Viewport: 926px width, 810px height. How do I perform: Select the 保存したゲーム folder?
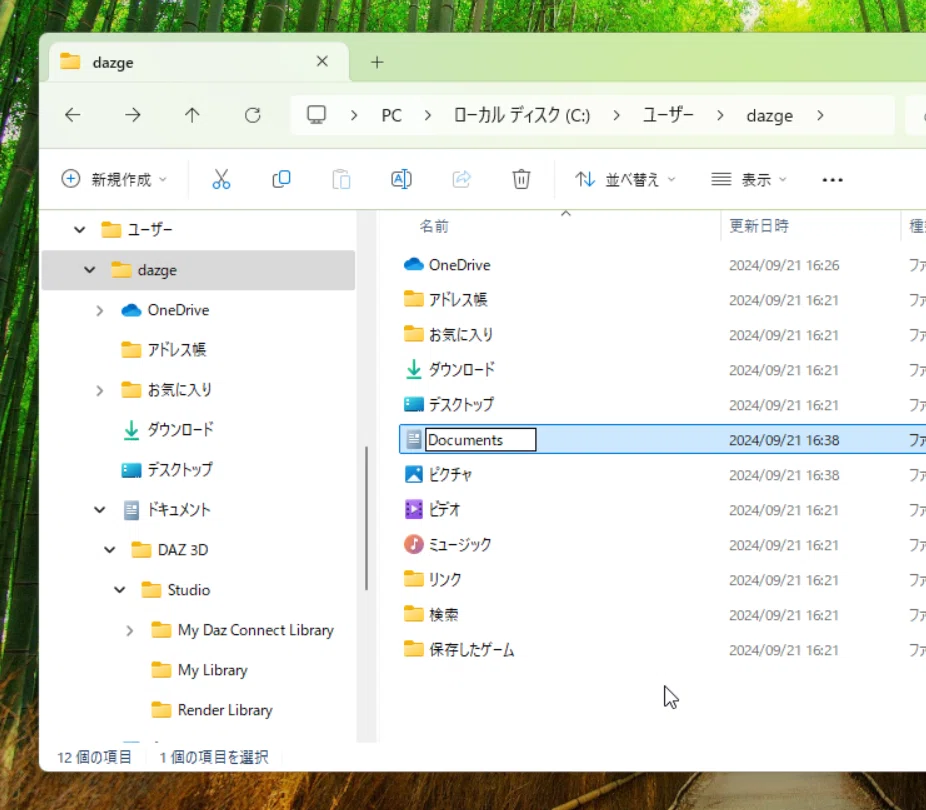[471, 649]
